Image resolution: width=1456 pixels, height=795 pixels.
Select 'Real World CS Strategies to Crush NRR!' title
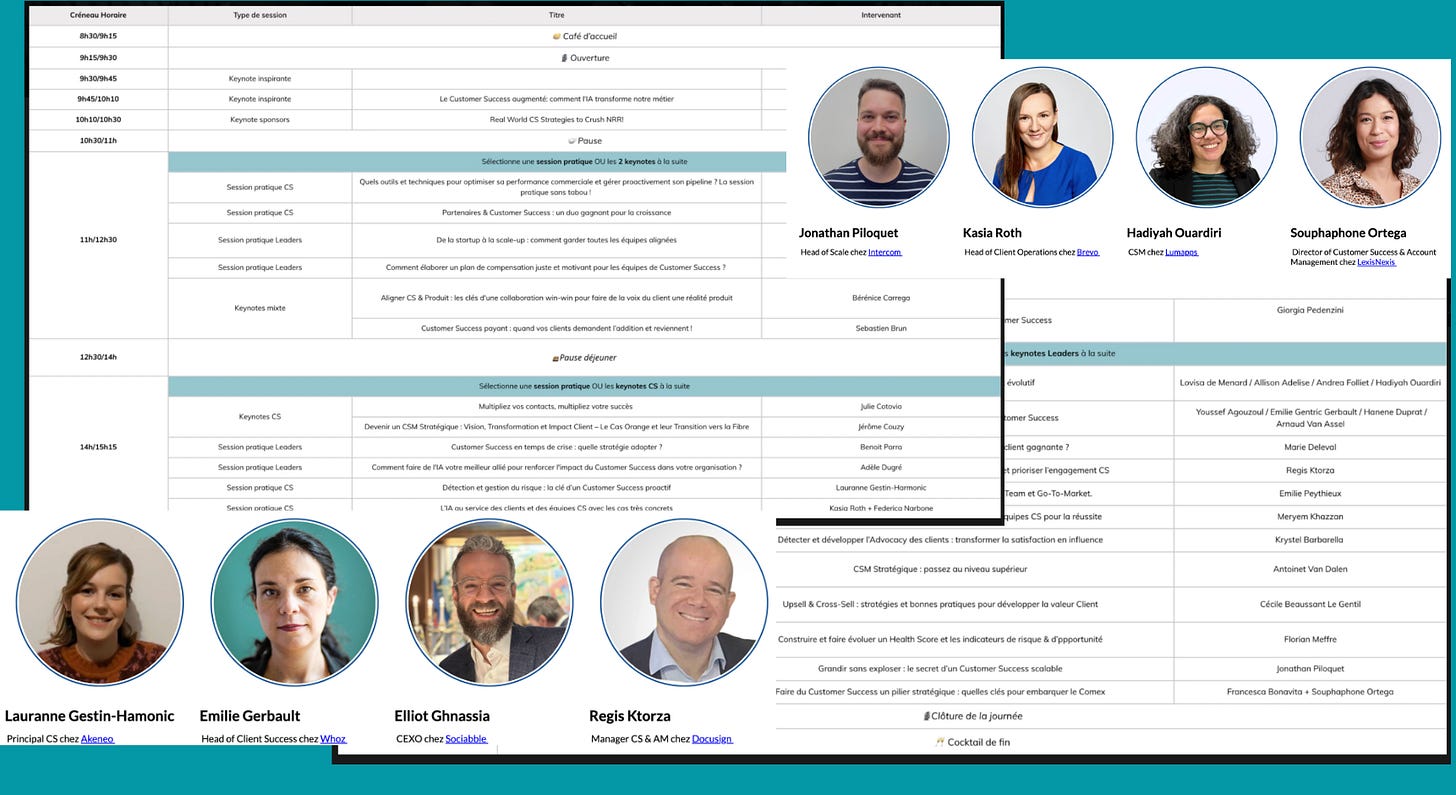(557, 120)
